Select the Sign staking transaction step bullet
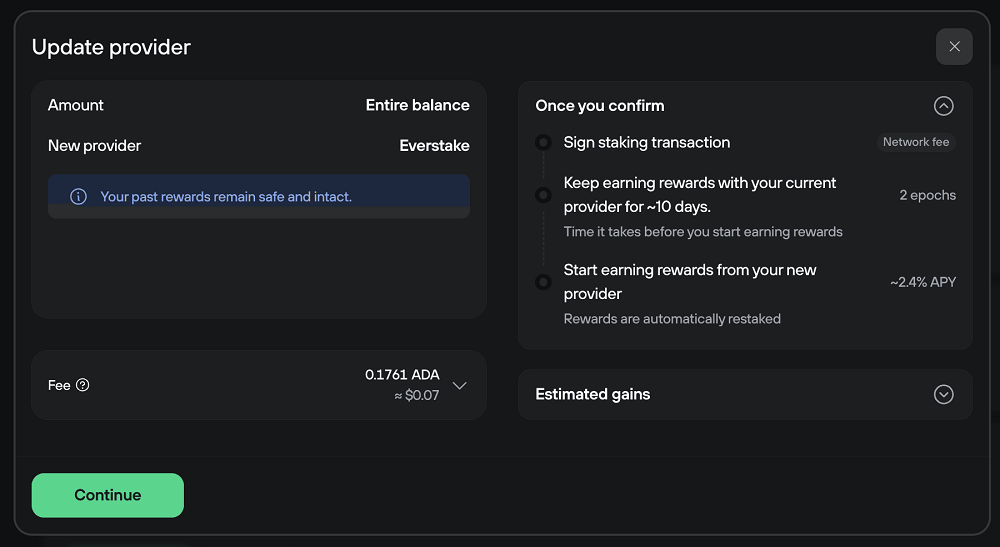Viewport: 1000px width, 547px height. coord(543,142)
